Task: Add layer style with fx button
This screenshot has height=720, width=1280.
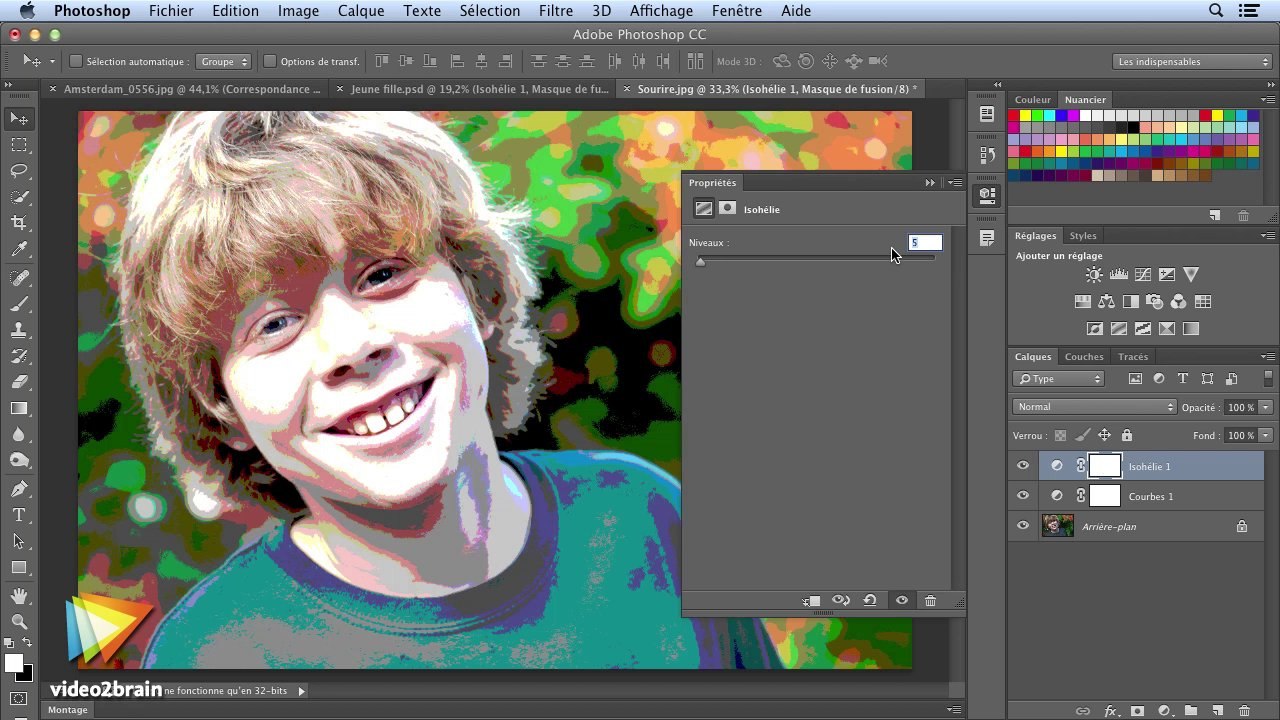Action: [x=1111, y=711]
